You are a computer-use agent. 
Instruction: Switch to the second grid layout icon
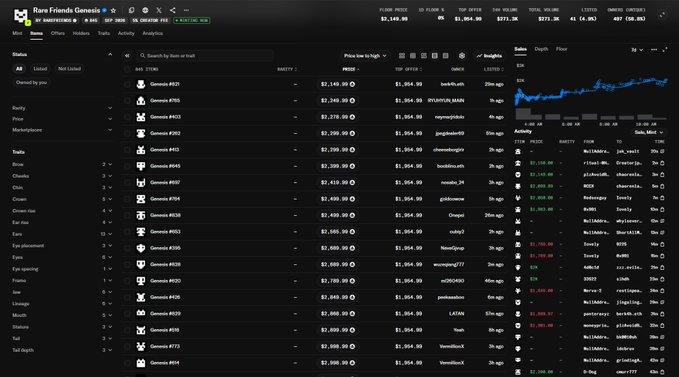point(413,56)
